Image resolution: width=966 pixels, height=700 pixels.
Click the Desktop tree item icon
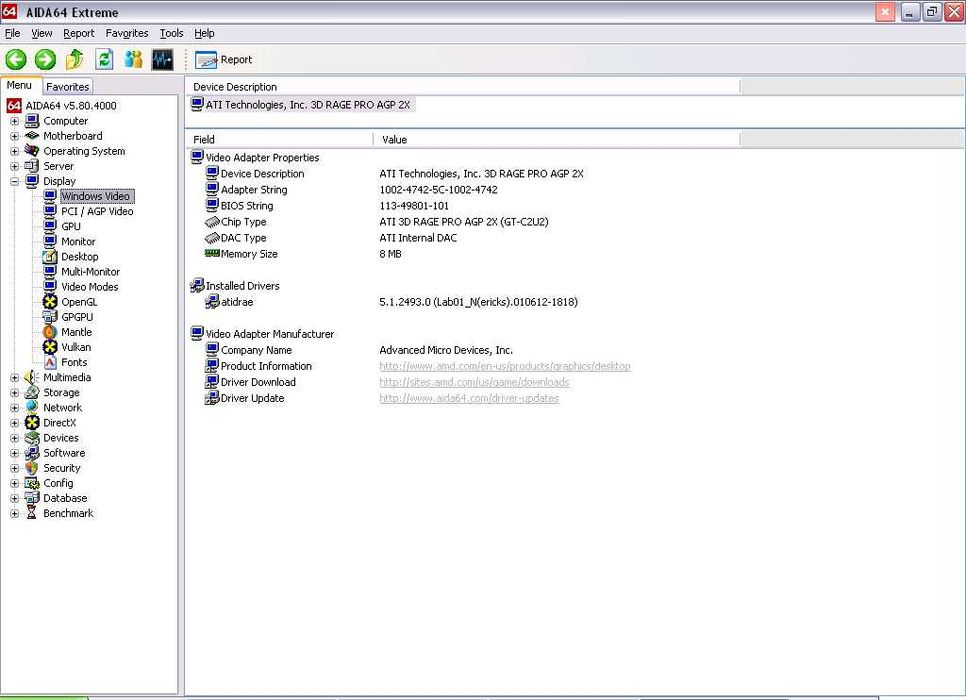click(x=50, y=256)
